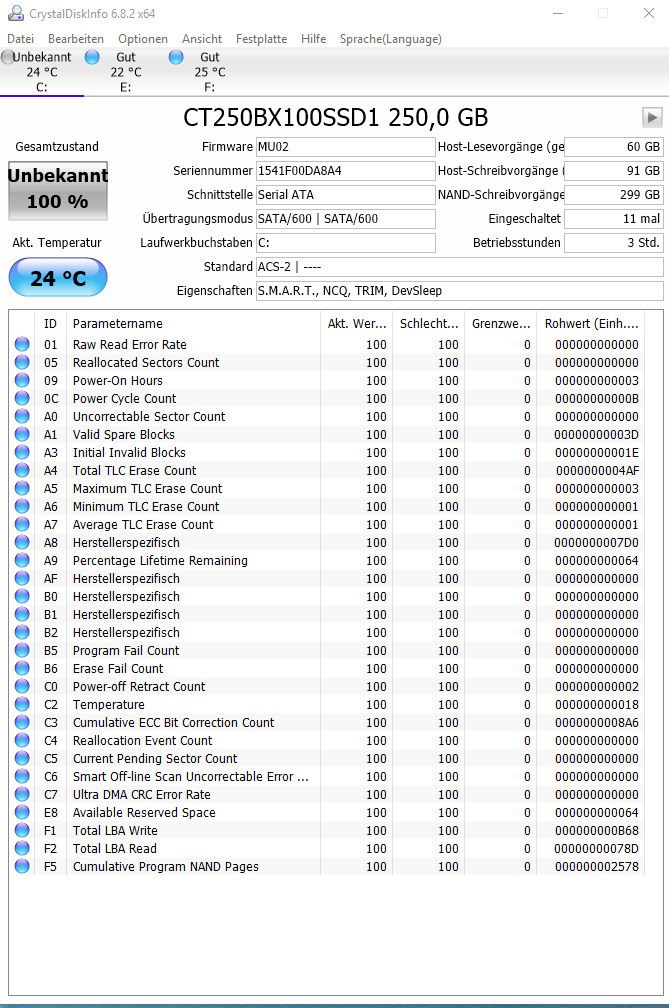Click the Übertragungsmodus SATA/600 field

[x=346, y=219]
